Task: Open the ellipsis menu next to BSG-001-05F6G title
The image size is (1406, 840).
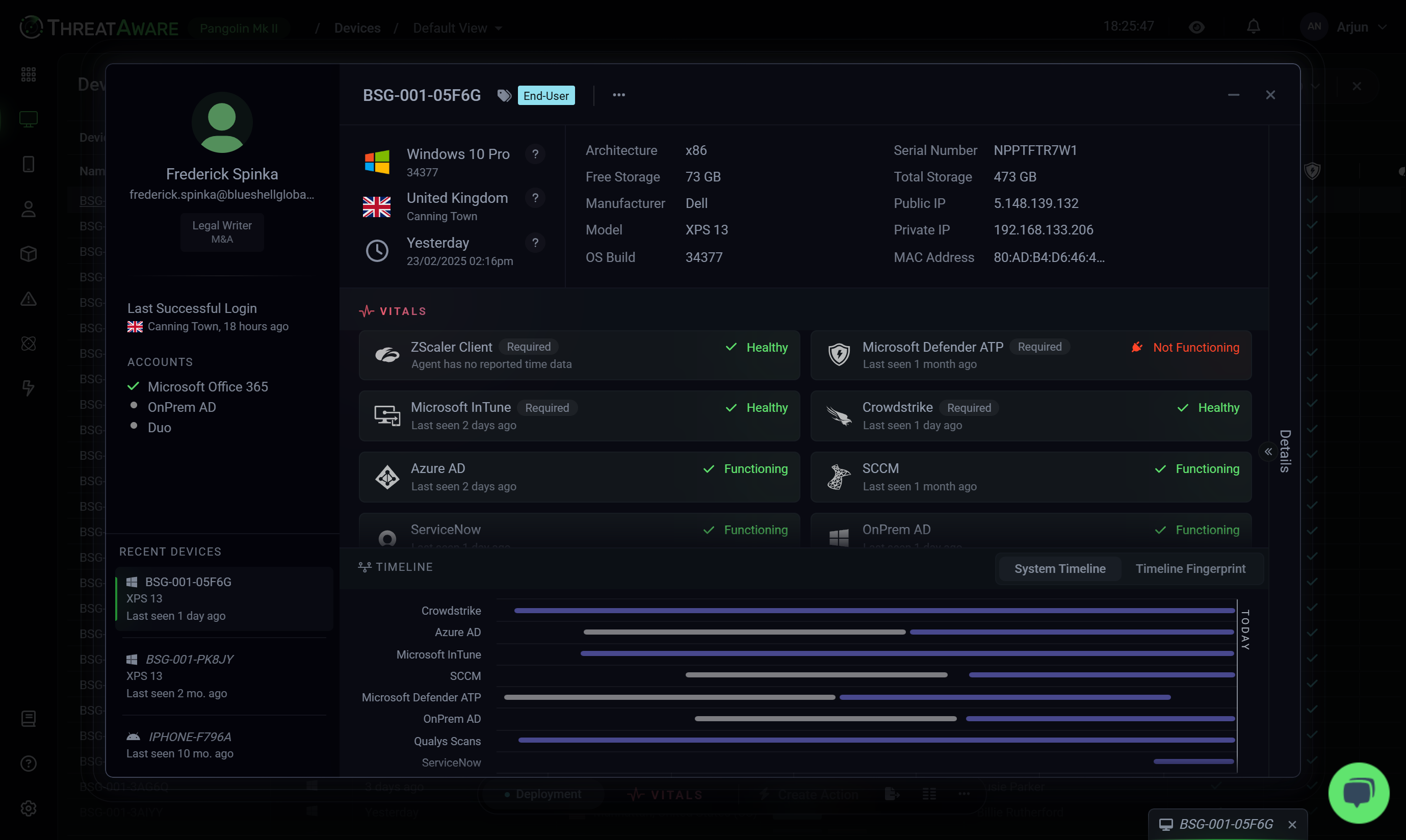Action: [618, 95]
